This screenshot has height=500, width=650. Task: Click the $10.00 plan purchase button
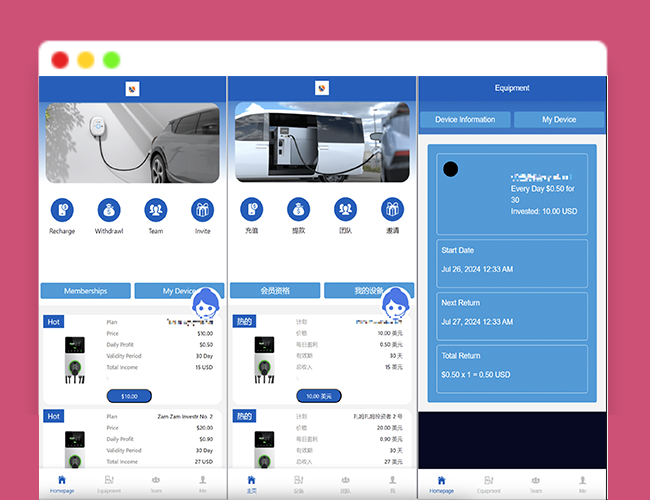point(129,396)
